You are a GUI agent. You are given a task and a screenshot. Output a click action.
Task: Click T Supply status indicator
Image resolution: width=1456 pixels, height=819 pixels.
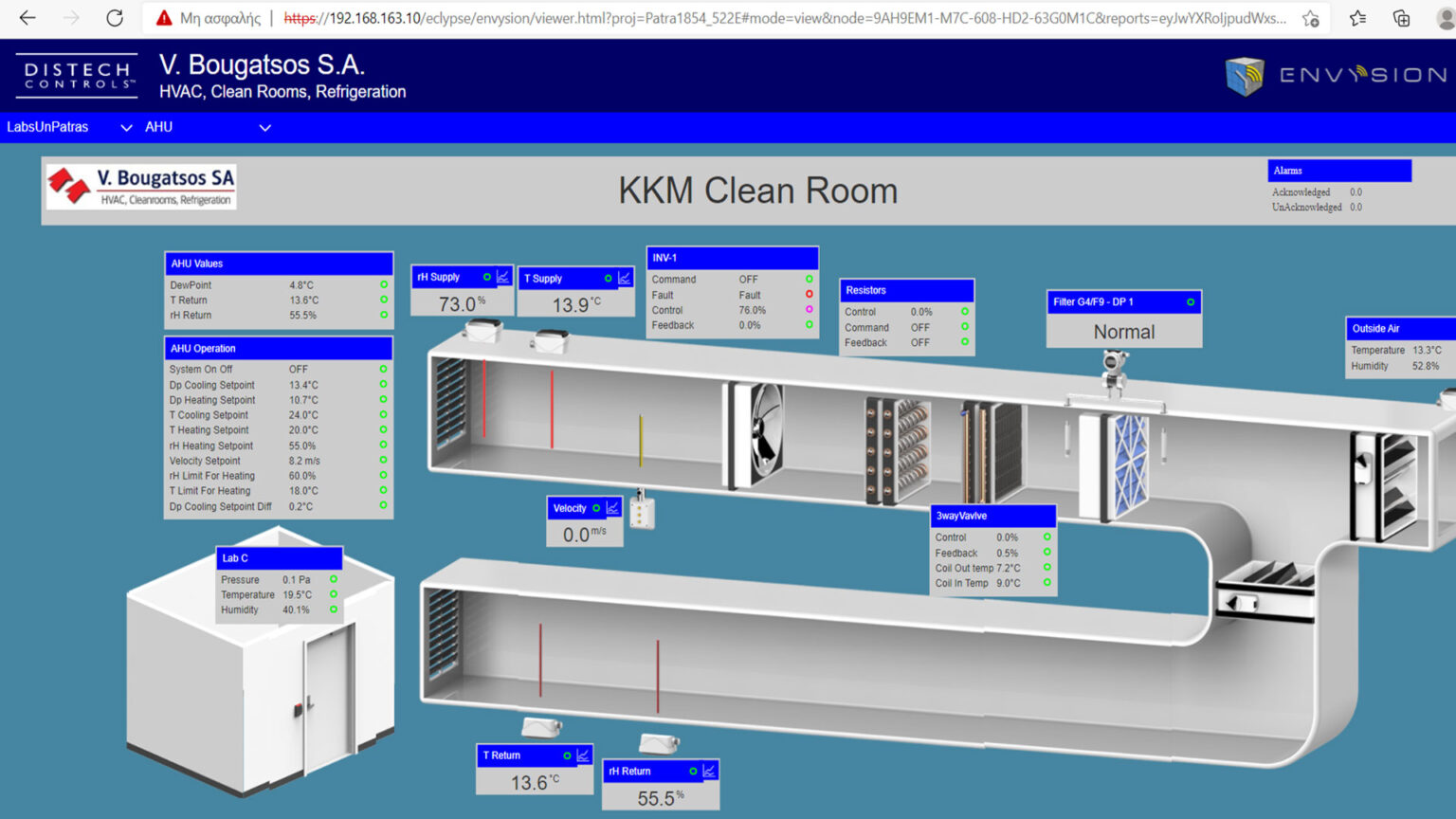click(609, 278)
